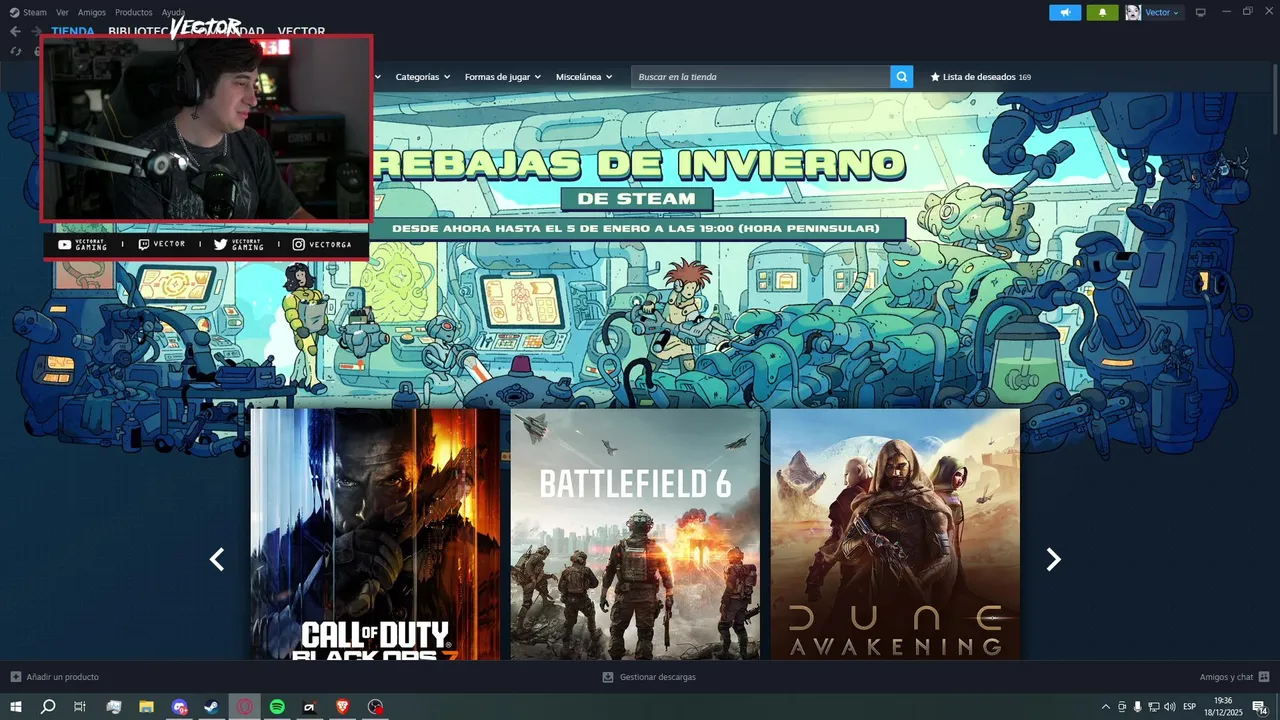Click the magnifier search button in store
1280x720 pixels.
coord(901,77)
